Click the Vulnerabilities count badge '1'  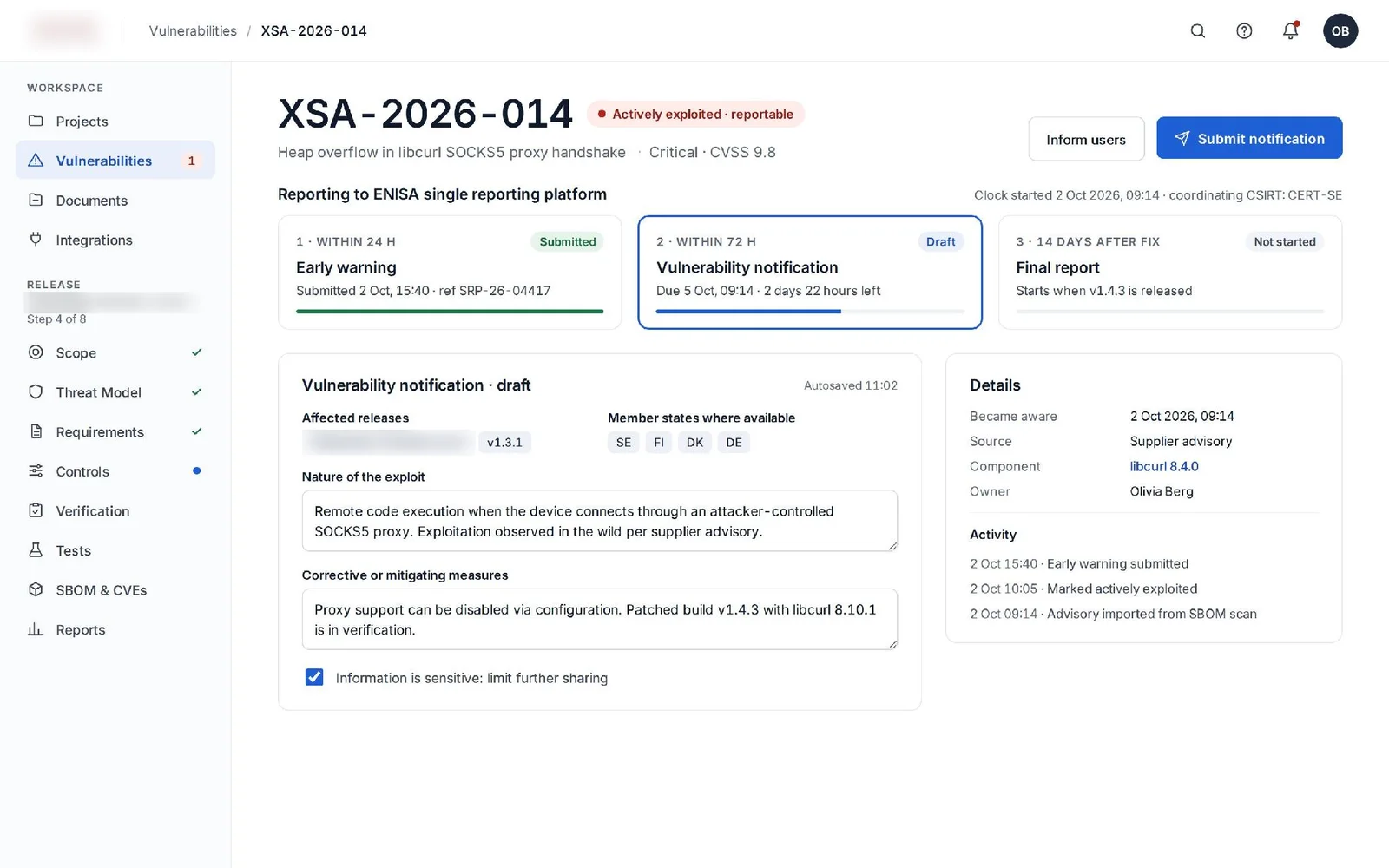coord(192,161)
